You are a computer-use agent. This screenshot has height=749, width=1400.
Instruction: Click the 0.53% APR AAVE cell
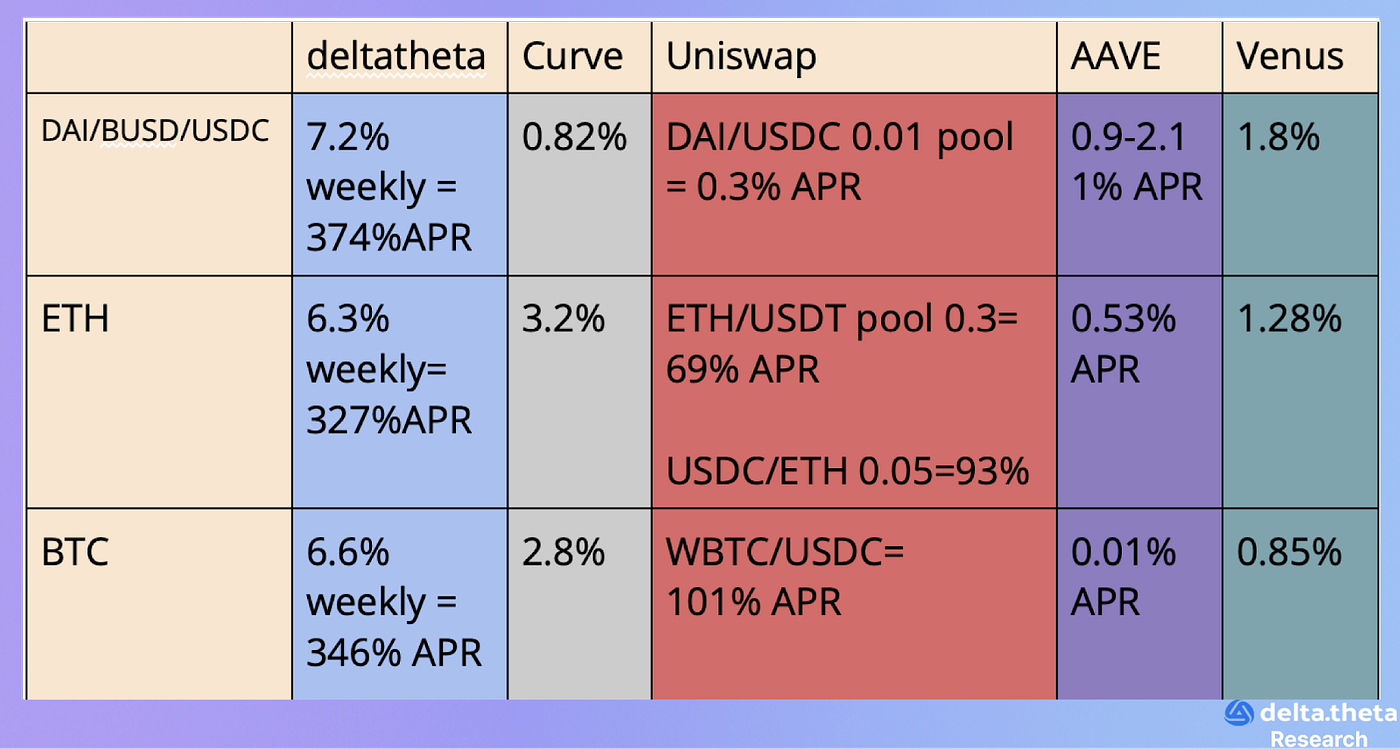(x=1140, y=392)
